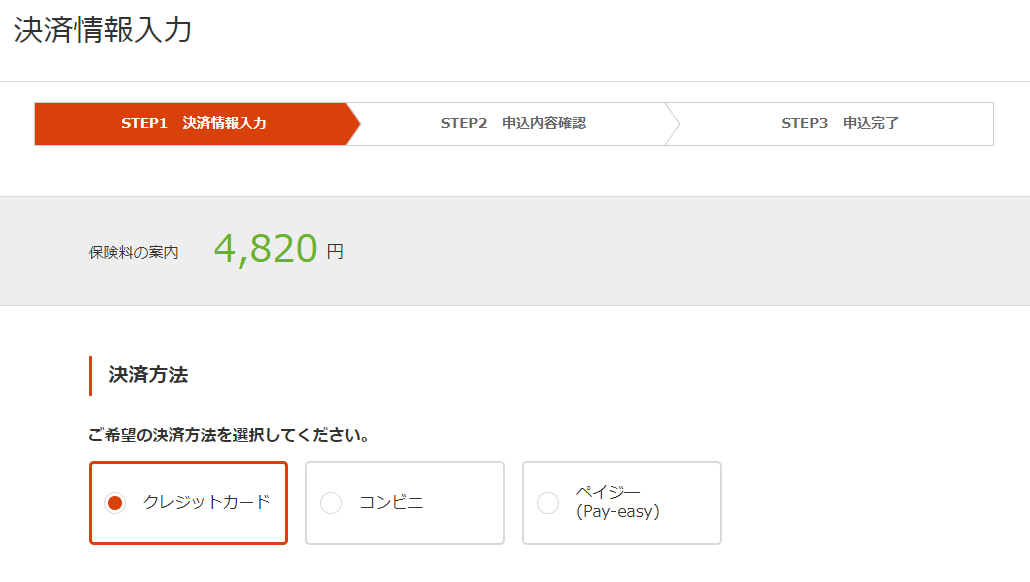Click the chevron arrow after STEP2 申込内容確認
The width and height of the screenshot is (1030, 582).
(x=673, y=123)
